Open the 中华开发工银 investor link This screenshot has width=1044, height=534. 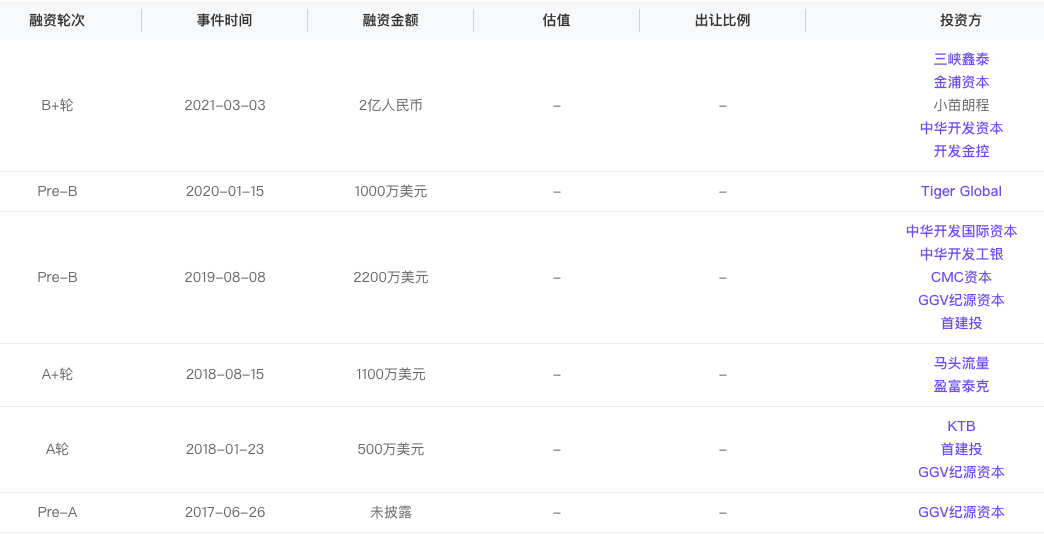tap(961, 254)
